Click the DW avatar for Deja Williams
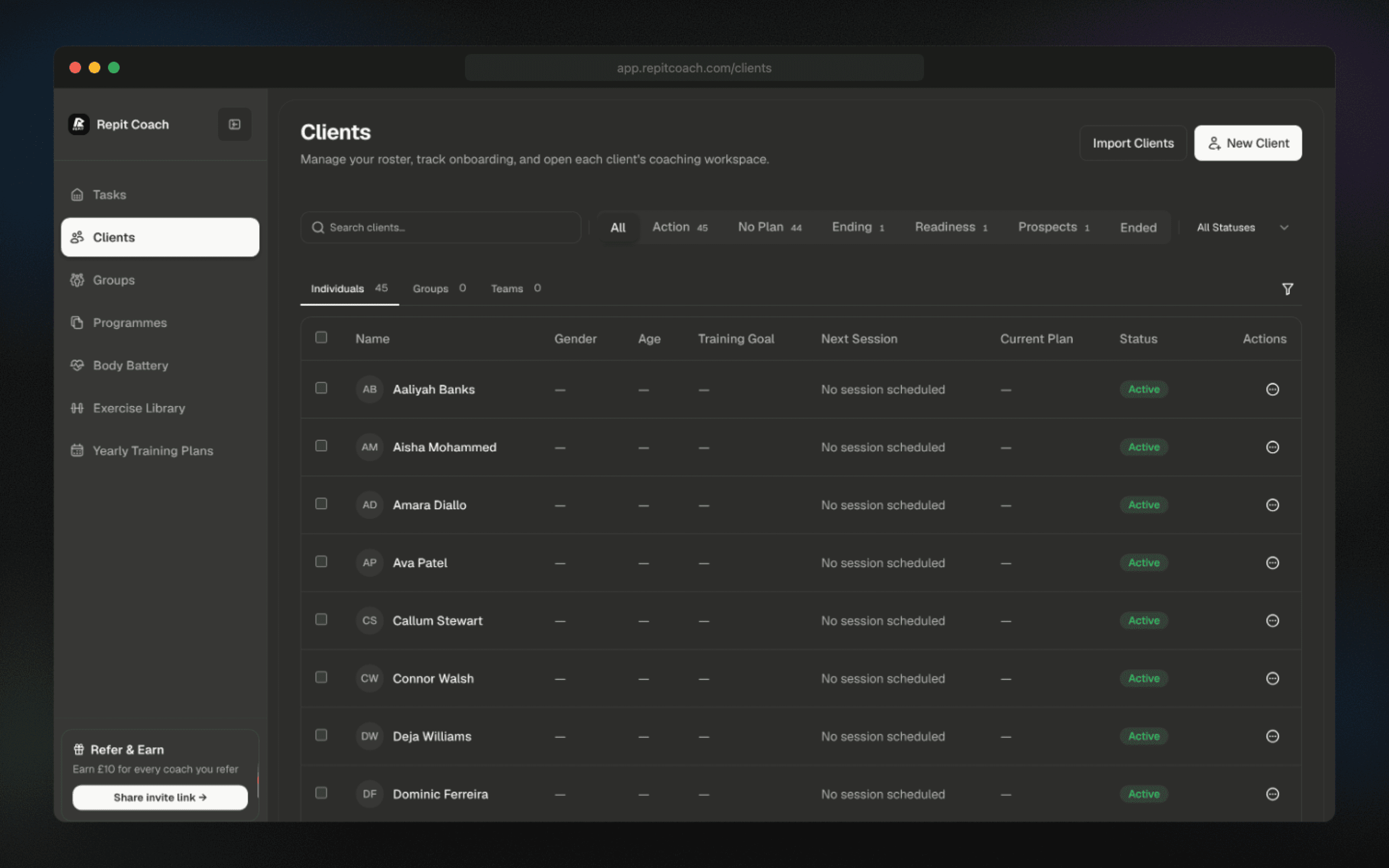The image size is (1389, 868). click(369, 736)
